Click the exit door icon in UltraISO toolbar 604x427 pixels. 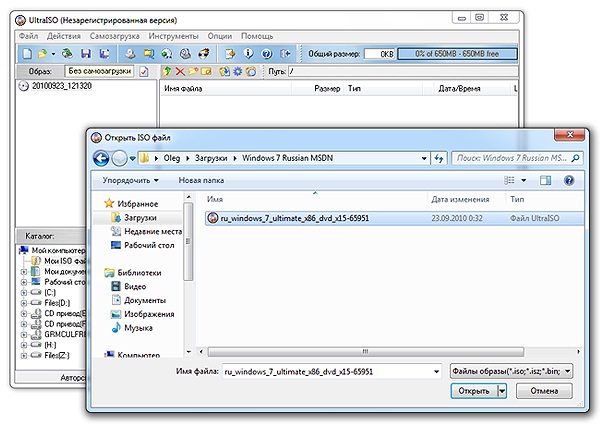point(285,54)
